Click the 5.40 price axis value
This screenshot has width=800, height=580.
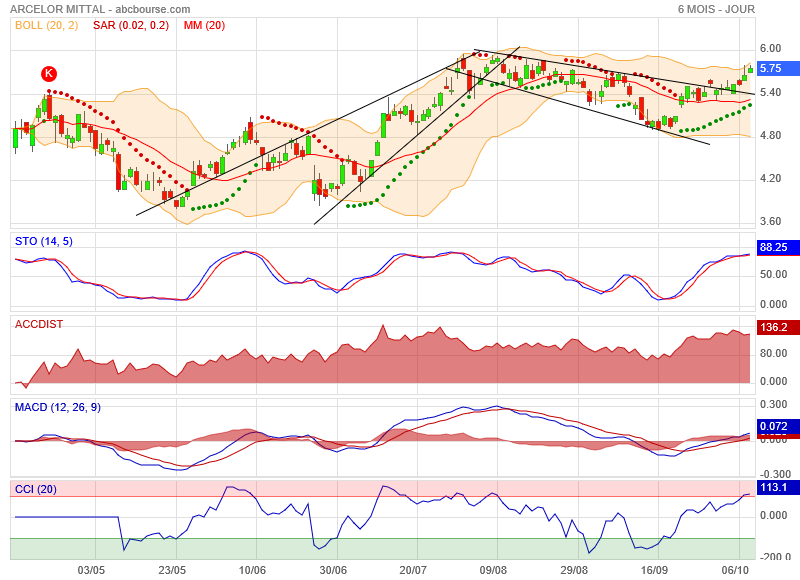tap(770, 92)
